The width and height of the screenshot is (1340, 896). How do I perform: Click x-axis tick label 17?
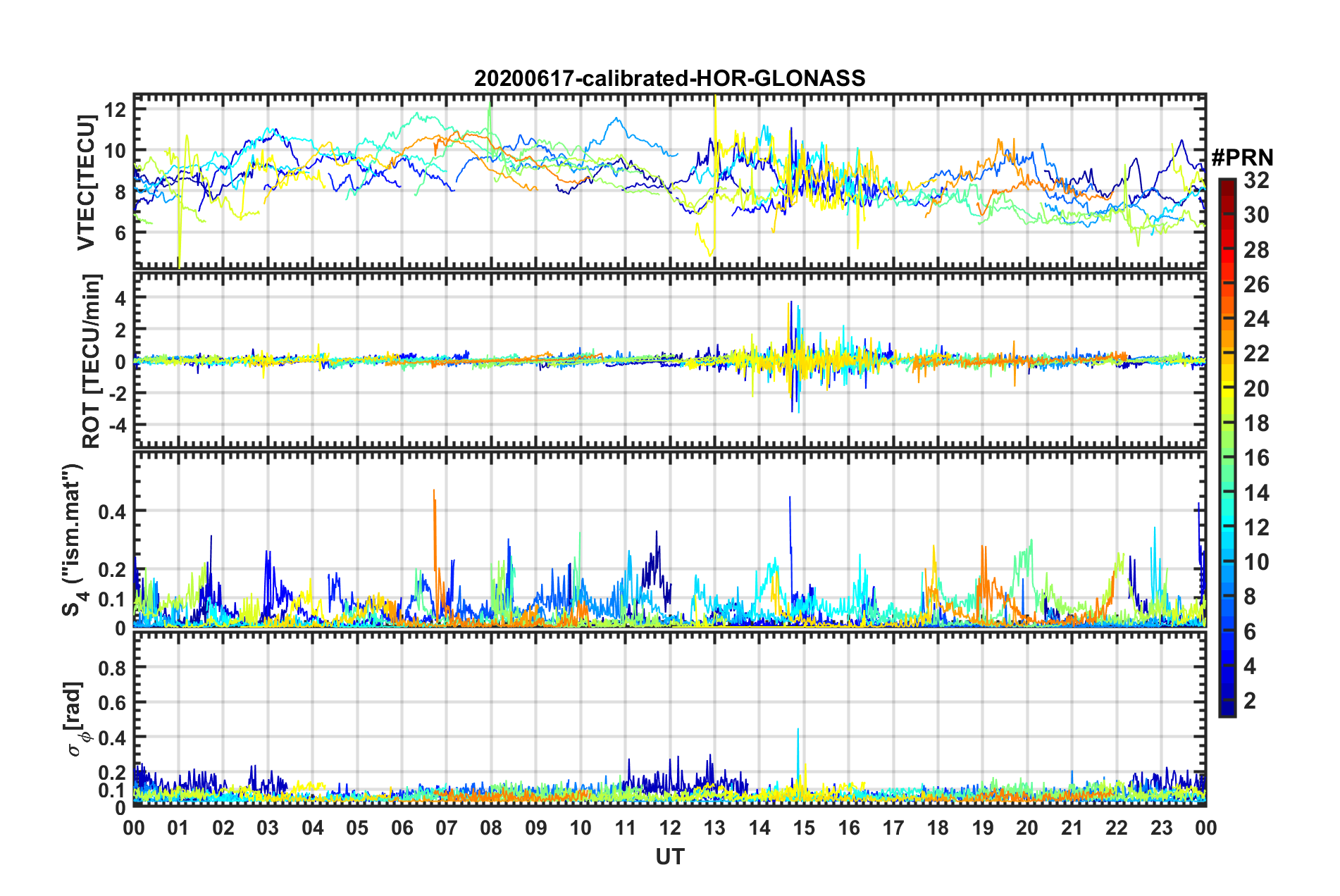click(893, 828)
